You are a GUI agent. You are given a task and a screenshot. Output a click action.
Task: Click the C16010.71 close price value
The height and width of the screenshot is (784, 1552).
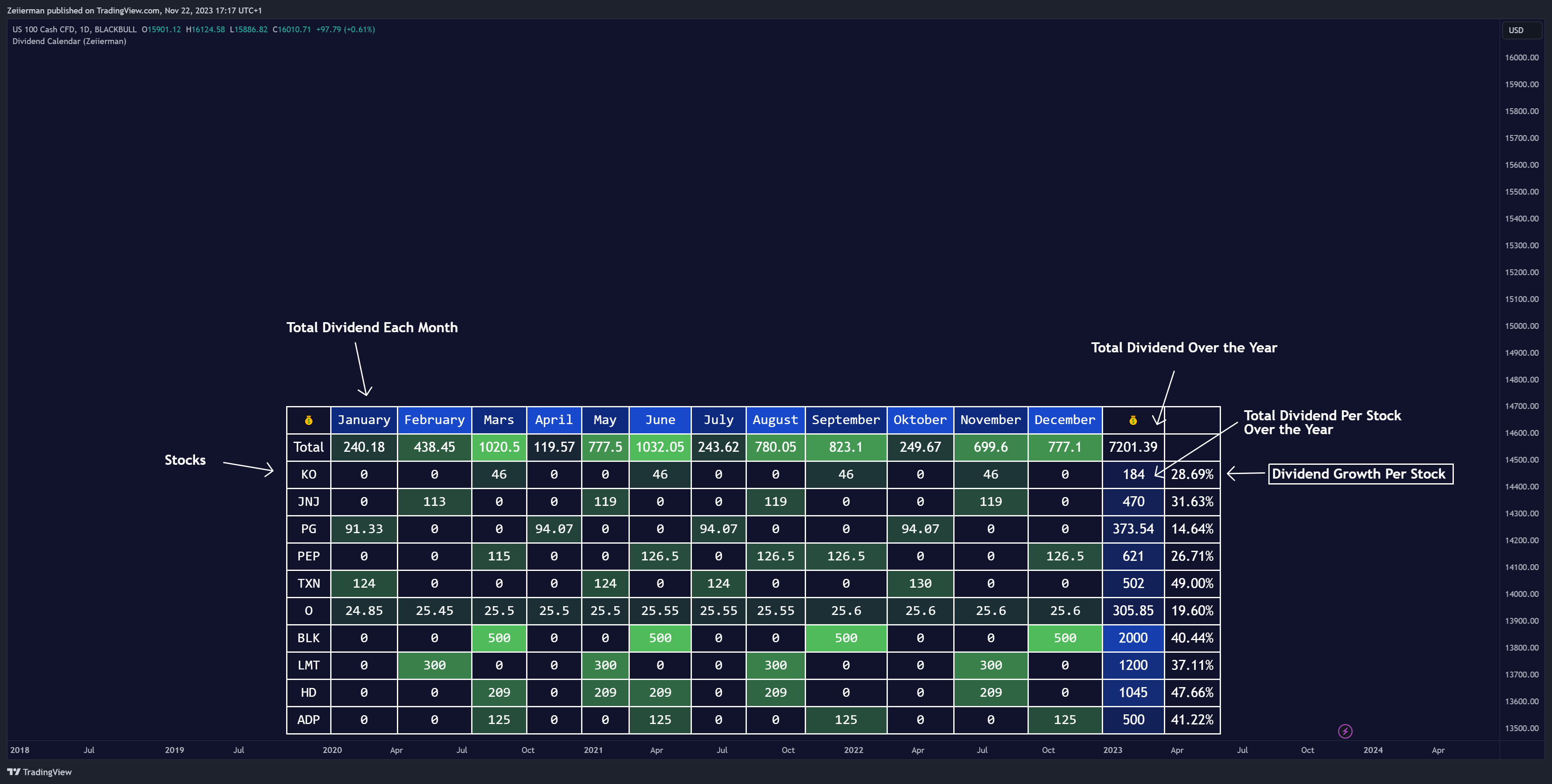[x=292, y=29]
